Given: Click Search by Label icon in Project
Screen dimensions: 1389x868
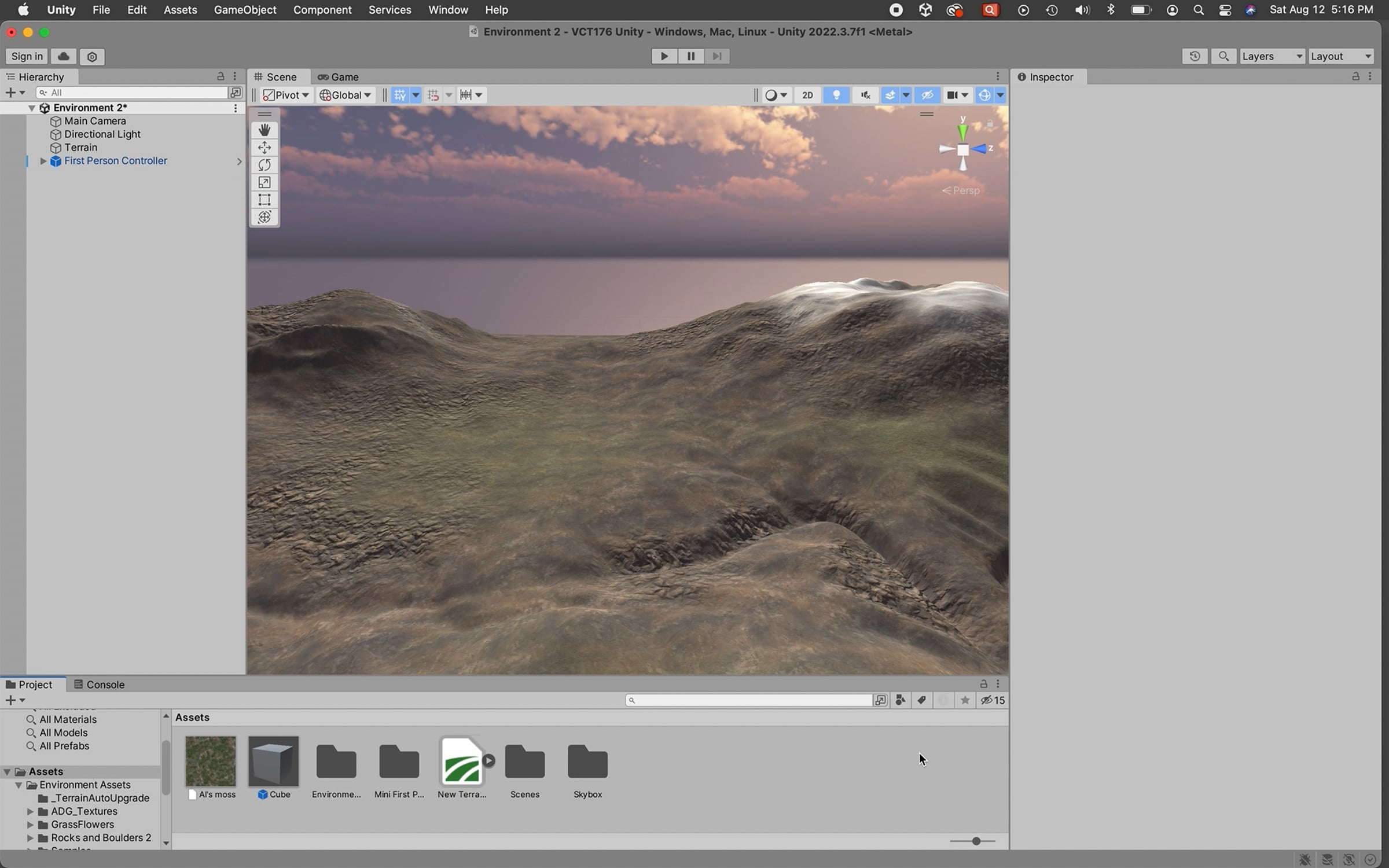Looking at the screenshot, I should [x=922, y=700].
